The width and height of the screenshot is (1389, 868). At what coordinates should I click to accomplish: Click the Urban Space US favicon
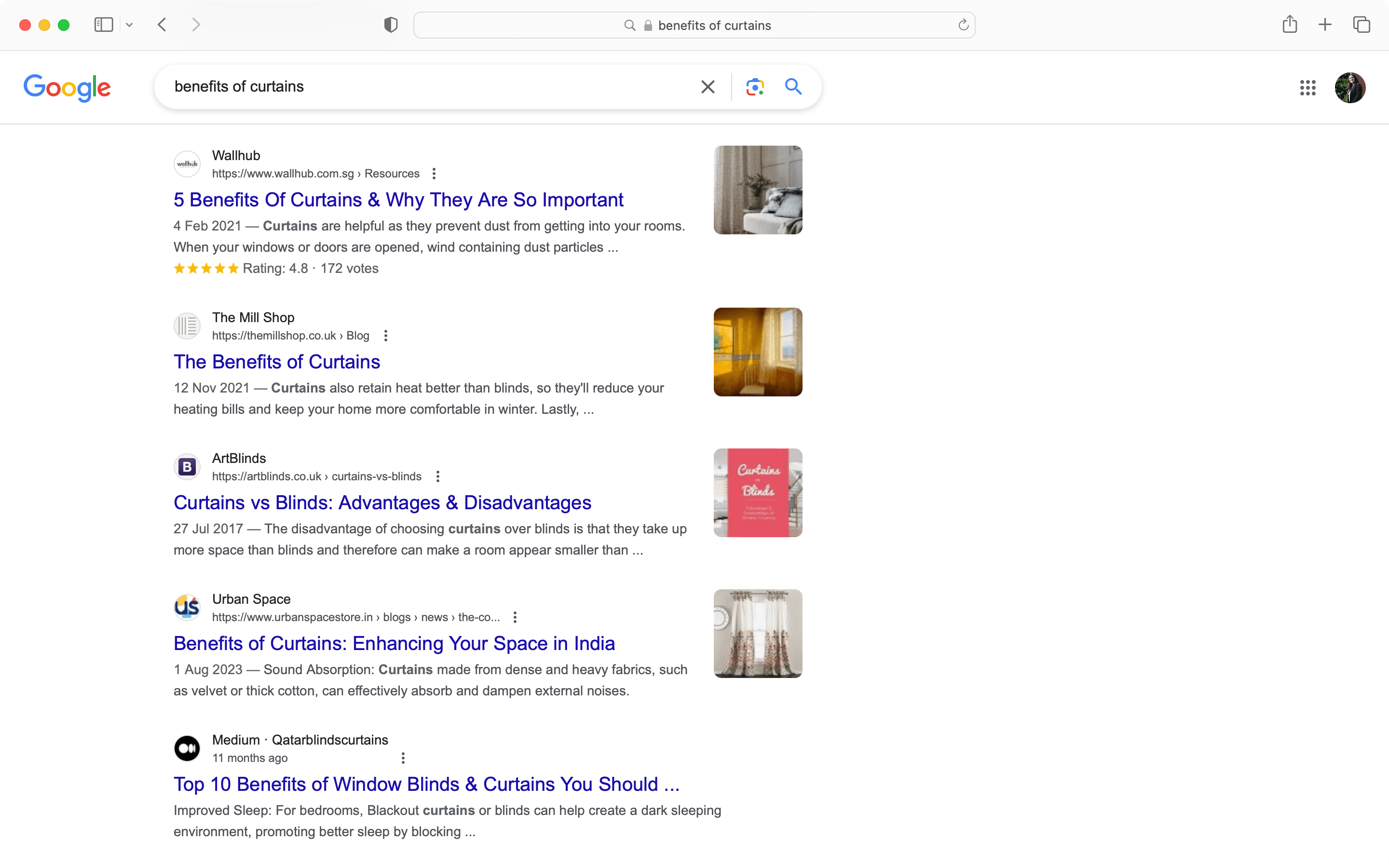[187, 608]
